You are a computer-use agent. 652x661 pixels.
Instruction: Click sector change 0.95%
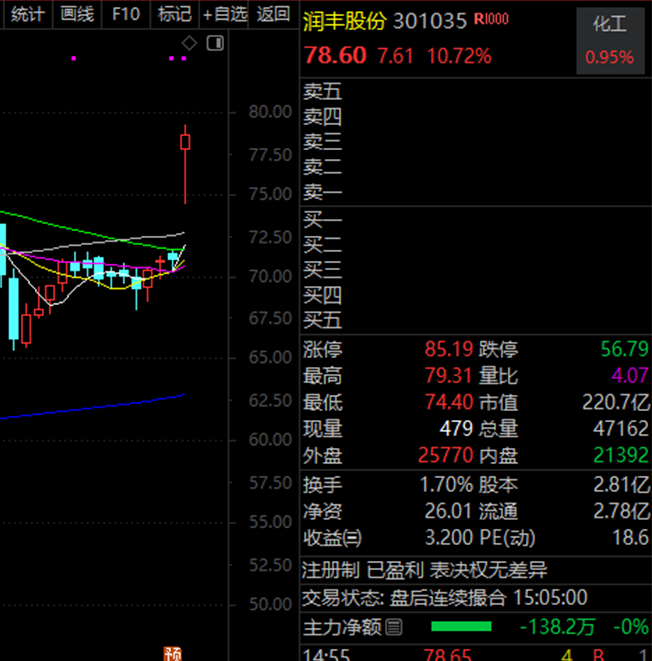[609, 57]
